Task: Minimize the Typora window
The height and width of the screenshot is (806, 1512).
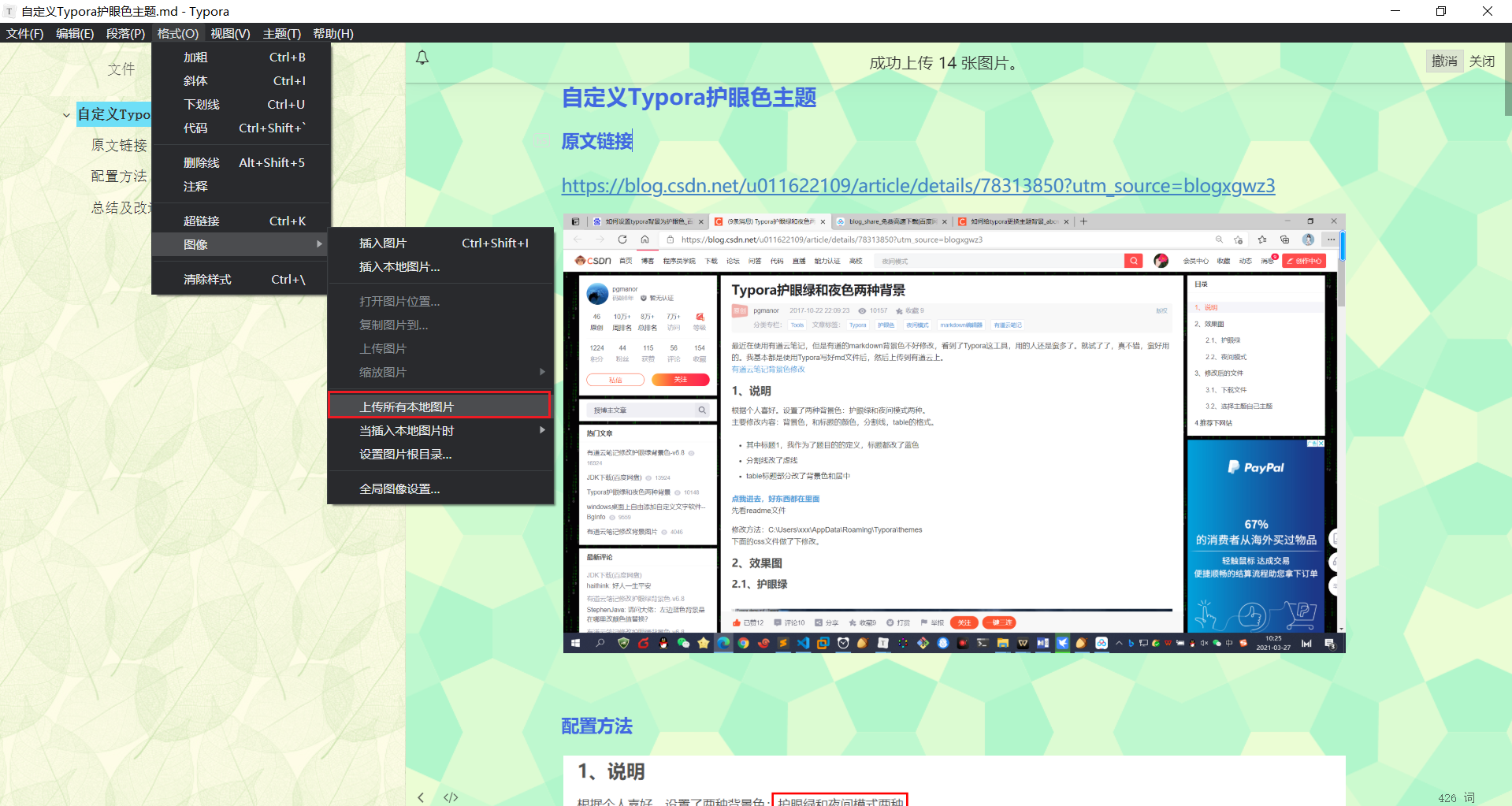Action: [1395, 11]
